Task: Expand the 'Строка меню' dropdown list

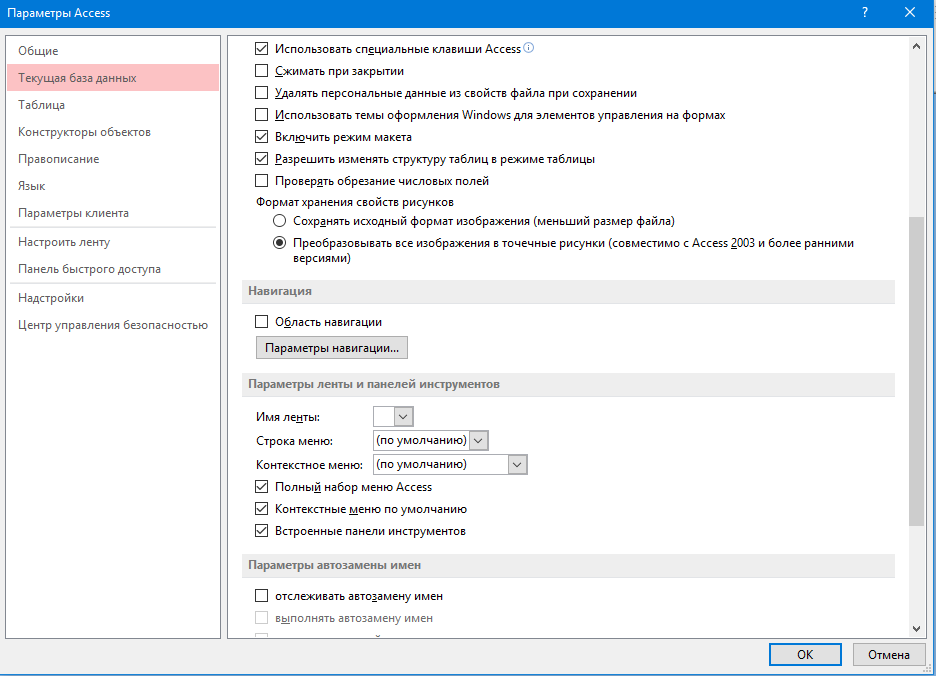Action: pos(478,441)
